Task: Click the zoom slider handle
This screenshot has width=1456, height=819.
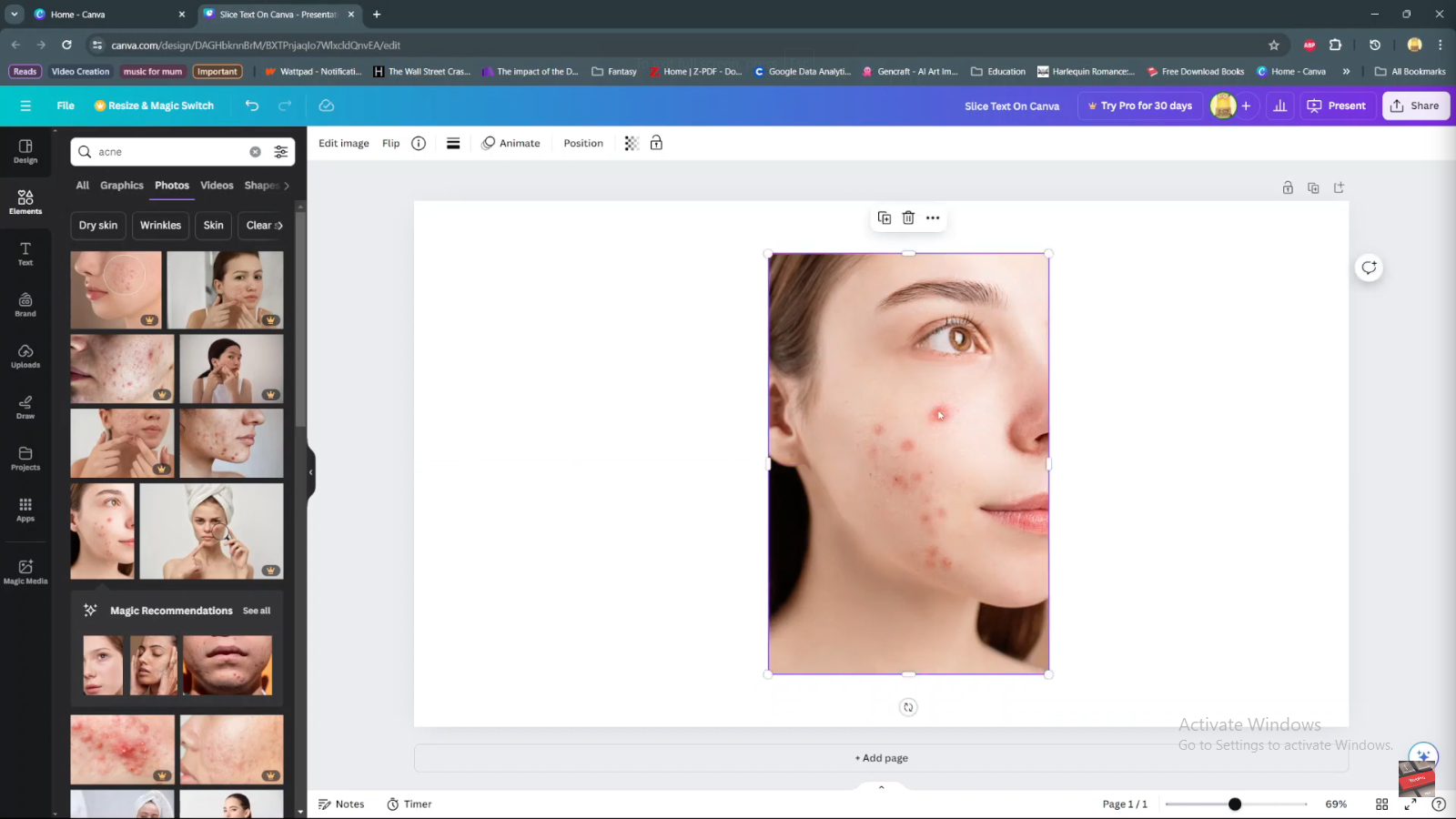Action: pyautogui.click(x=1235, y=804)
